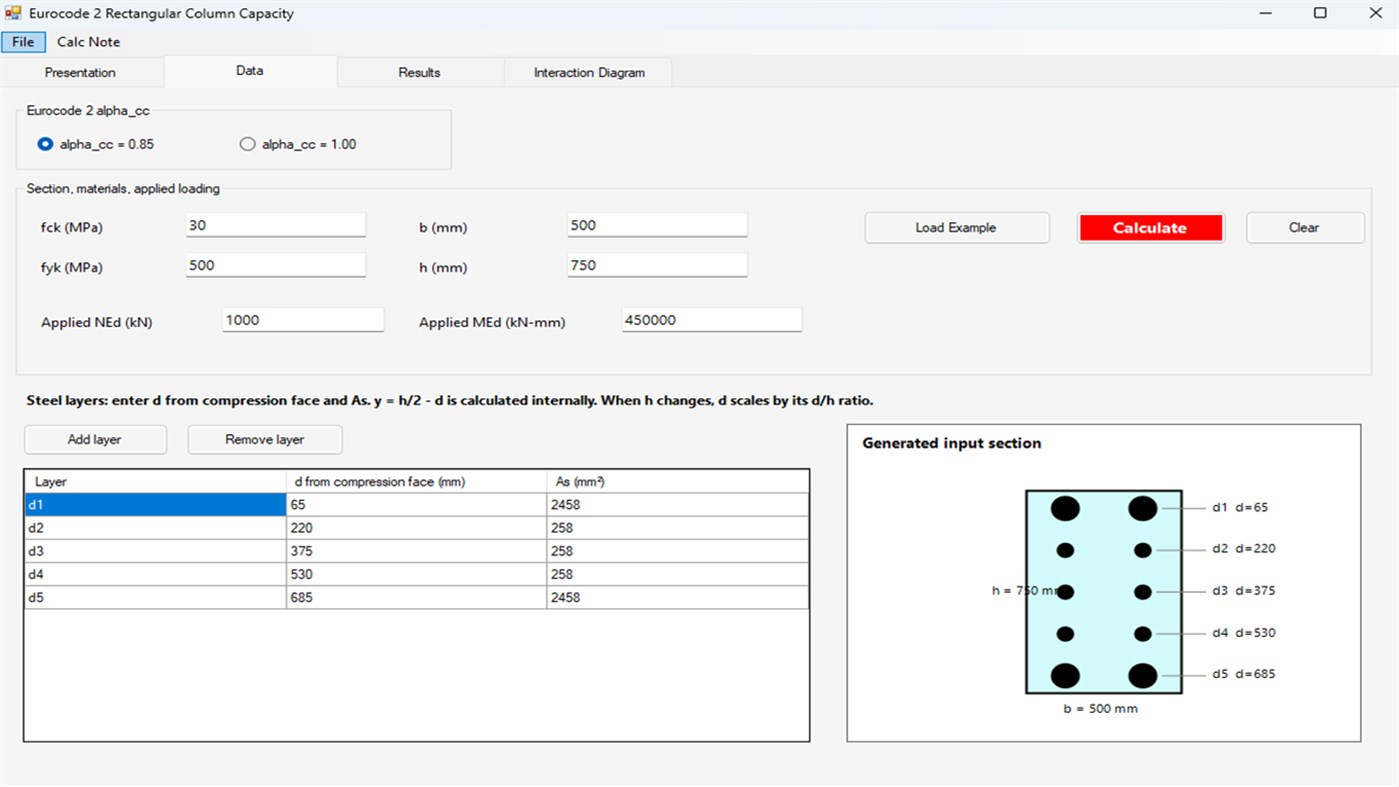Select alpha_cc = 1.00 radio button
The height and width of the screenshot is (787, 1399).
(x=298, y=144)
